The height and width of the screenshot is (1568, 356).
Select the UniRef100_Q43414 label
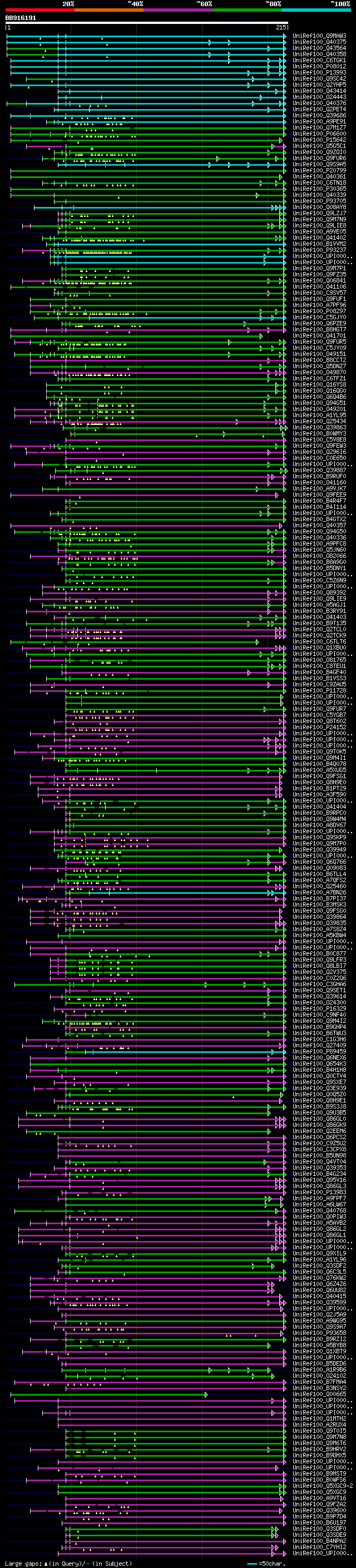coord(319,91)
